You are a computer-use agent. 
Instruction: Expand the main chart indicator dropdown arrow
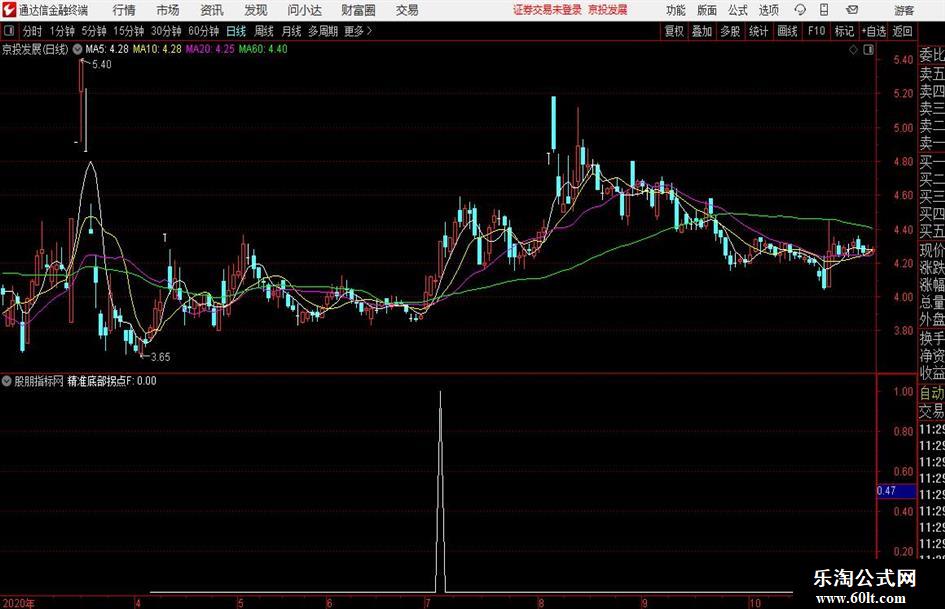(77, 49)
